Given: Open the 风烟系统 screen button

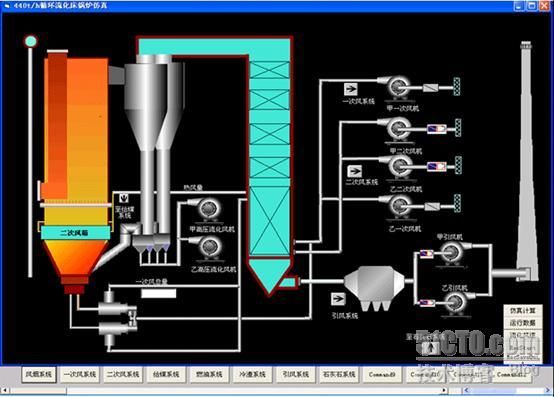Looking at the screenshot, I should point(39,374).
